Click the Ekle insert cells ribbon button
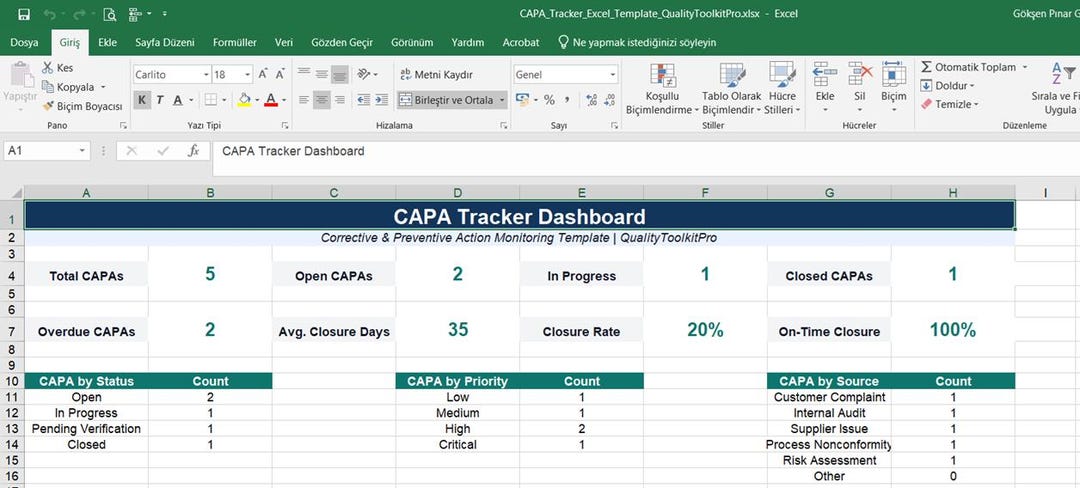This screenshot has height=488, width=1080. point(825,89)
